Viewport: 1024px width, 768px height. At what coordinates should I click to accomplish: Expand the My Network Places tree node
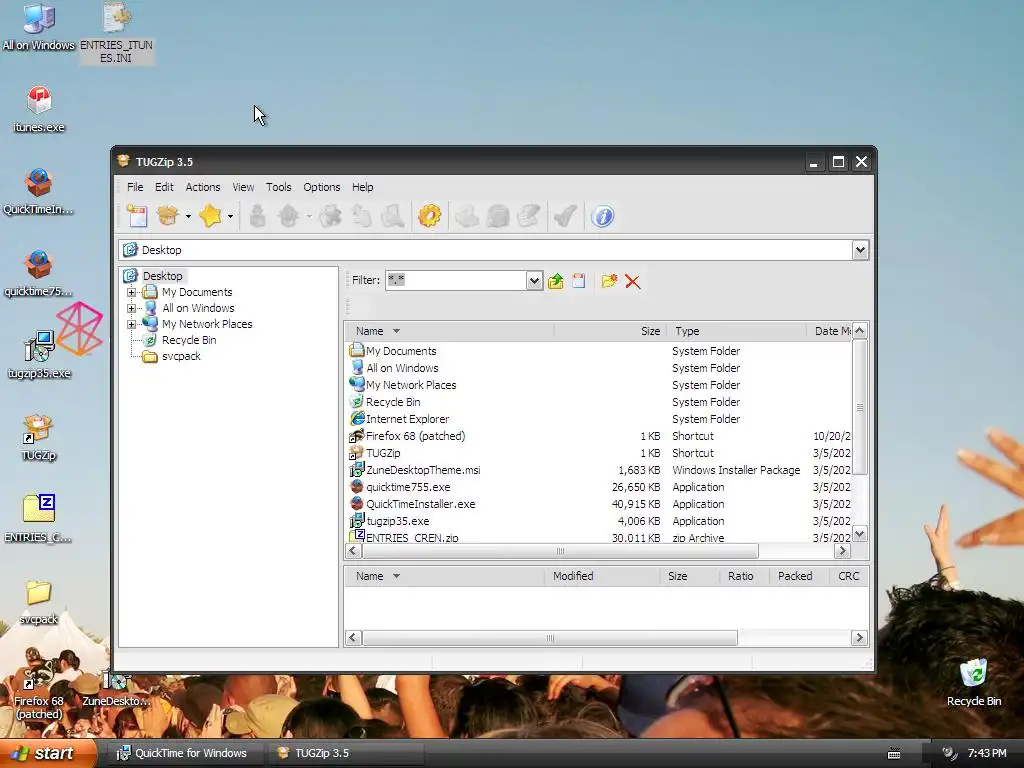[131, 324]
